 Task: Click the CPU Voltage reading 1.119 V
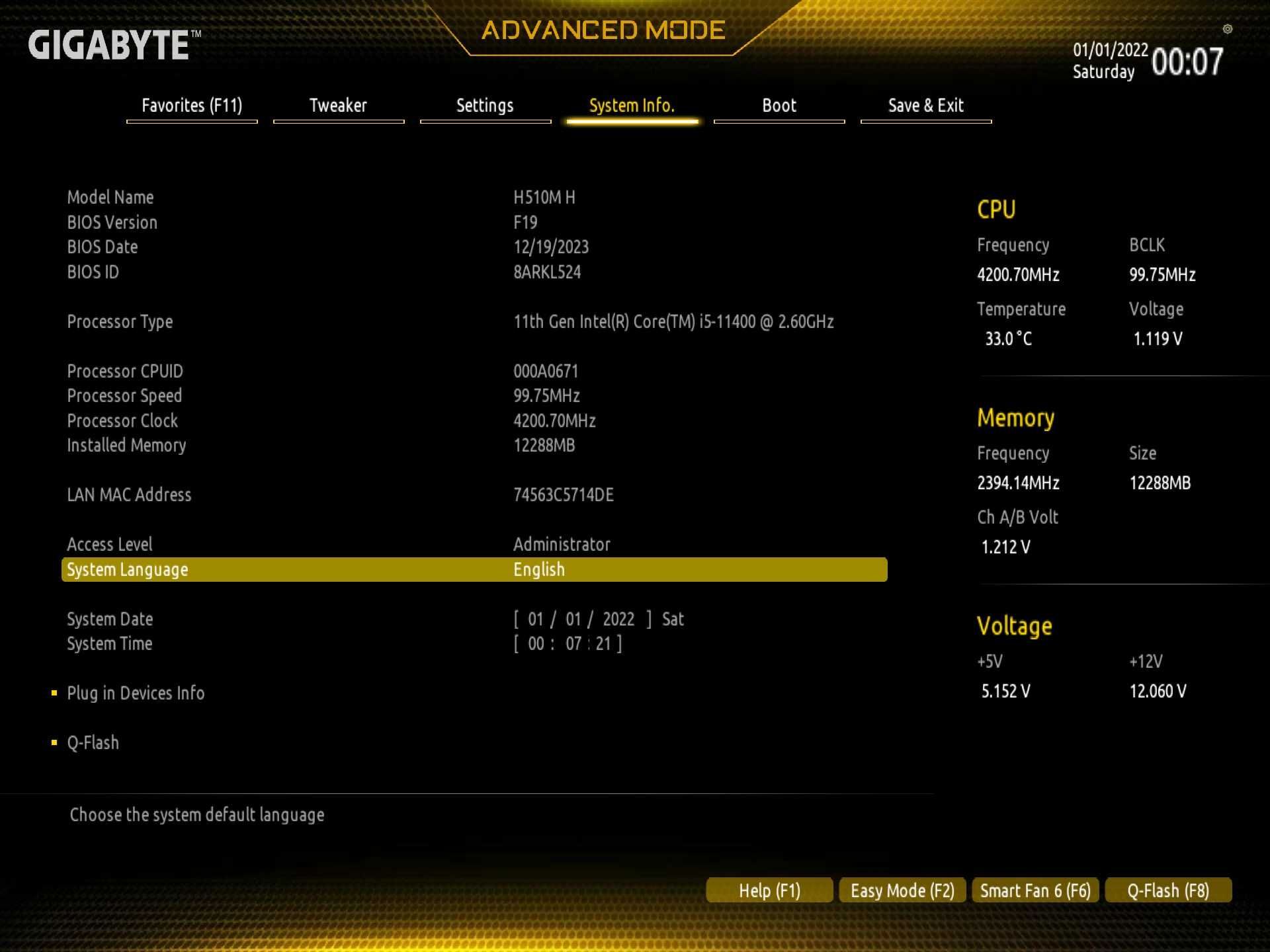point(1158,338)
